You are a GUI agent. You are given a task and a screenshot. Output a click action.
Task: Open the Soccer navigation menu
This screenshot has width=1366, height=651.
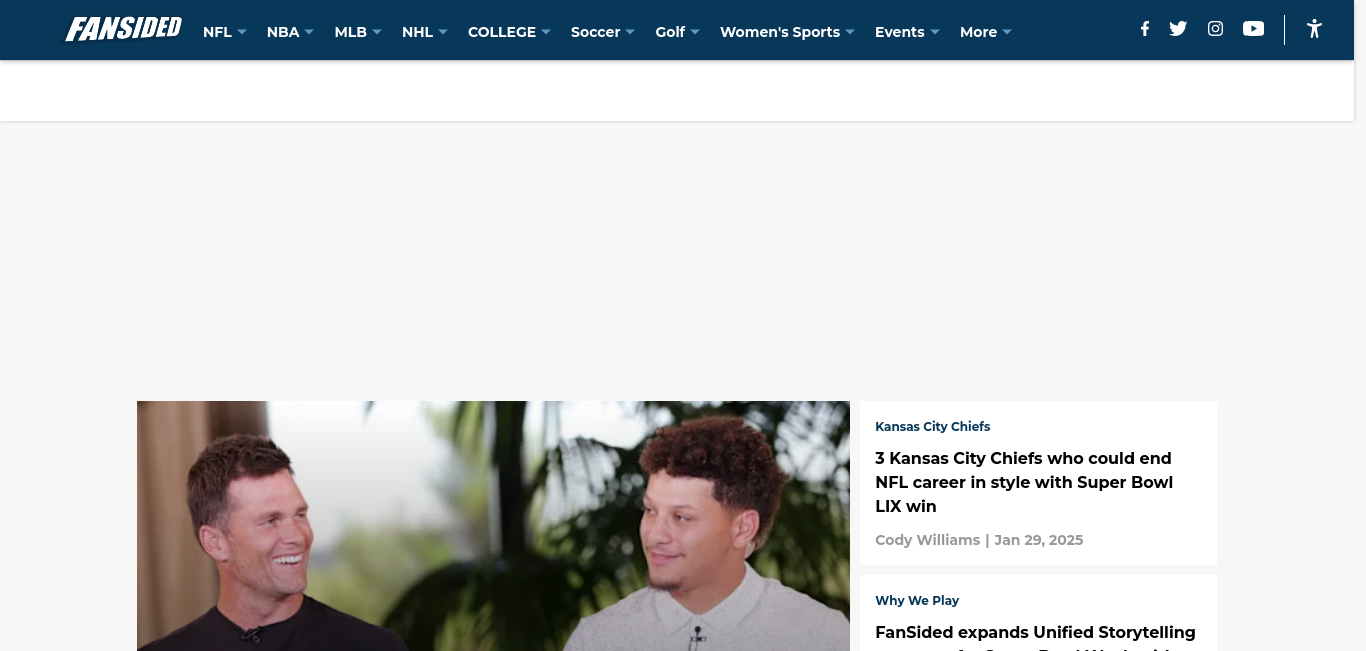pos(603,32)
